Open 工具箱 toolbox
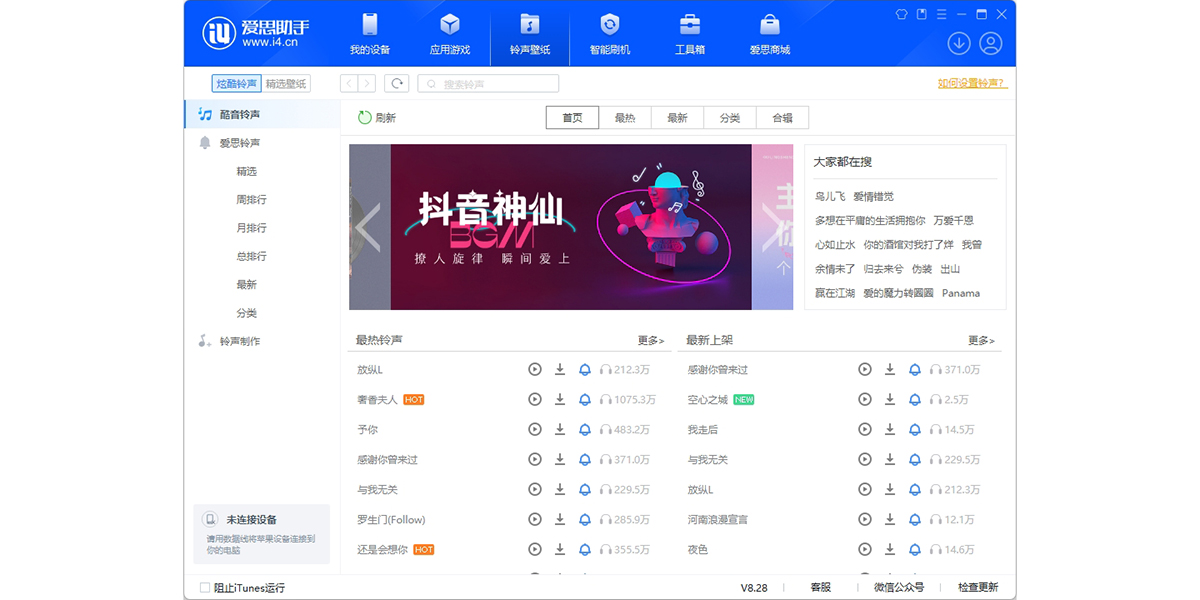The height and width of the screenshot is (600, 1200). tap(690, 34)
